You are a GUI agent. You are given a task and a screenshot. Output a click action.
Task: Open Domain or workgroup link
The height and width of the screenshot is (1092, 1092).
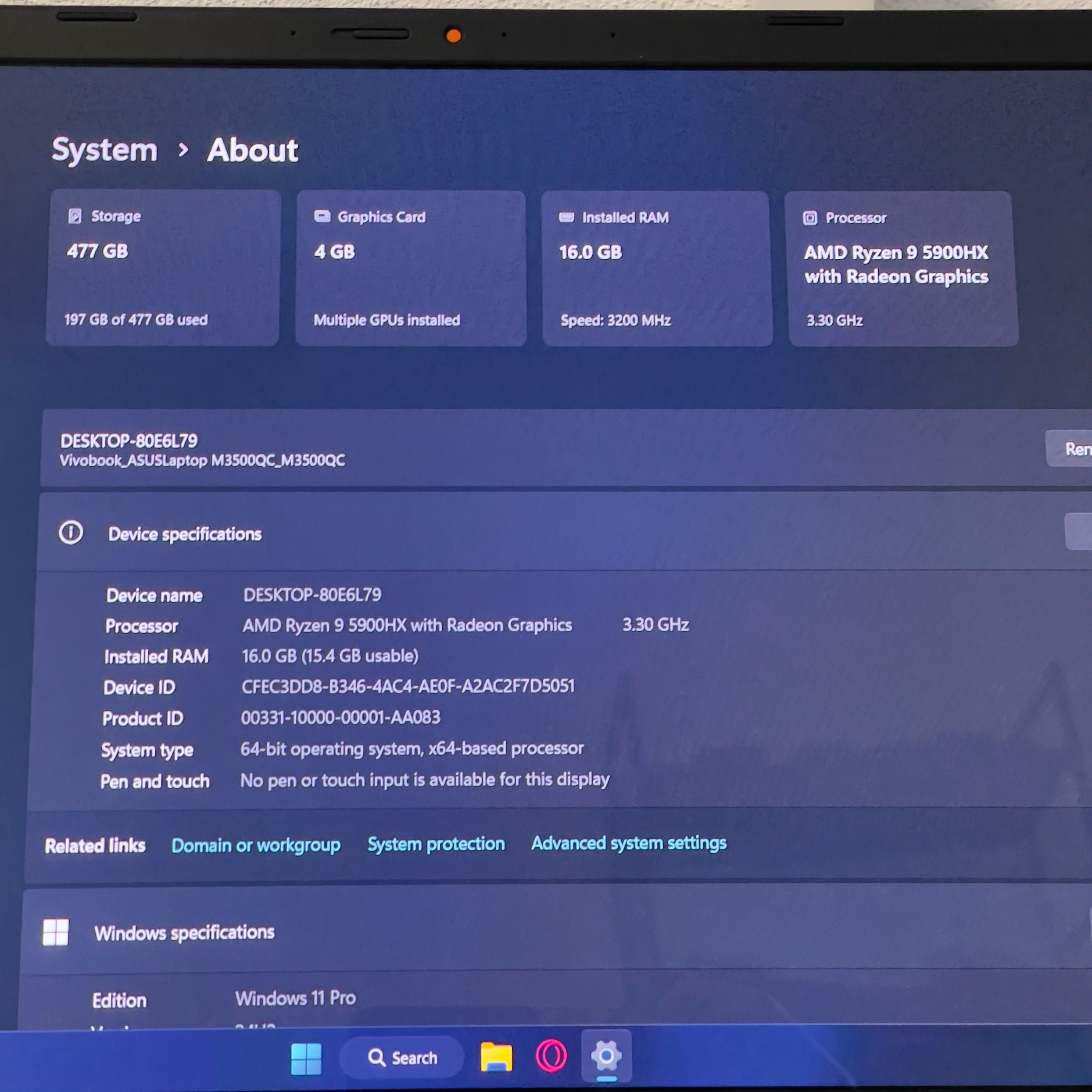pos(256,845)
